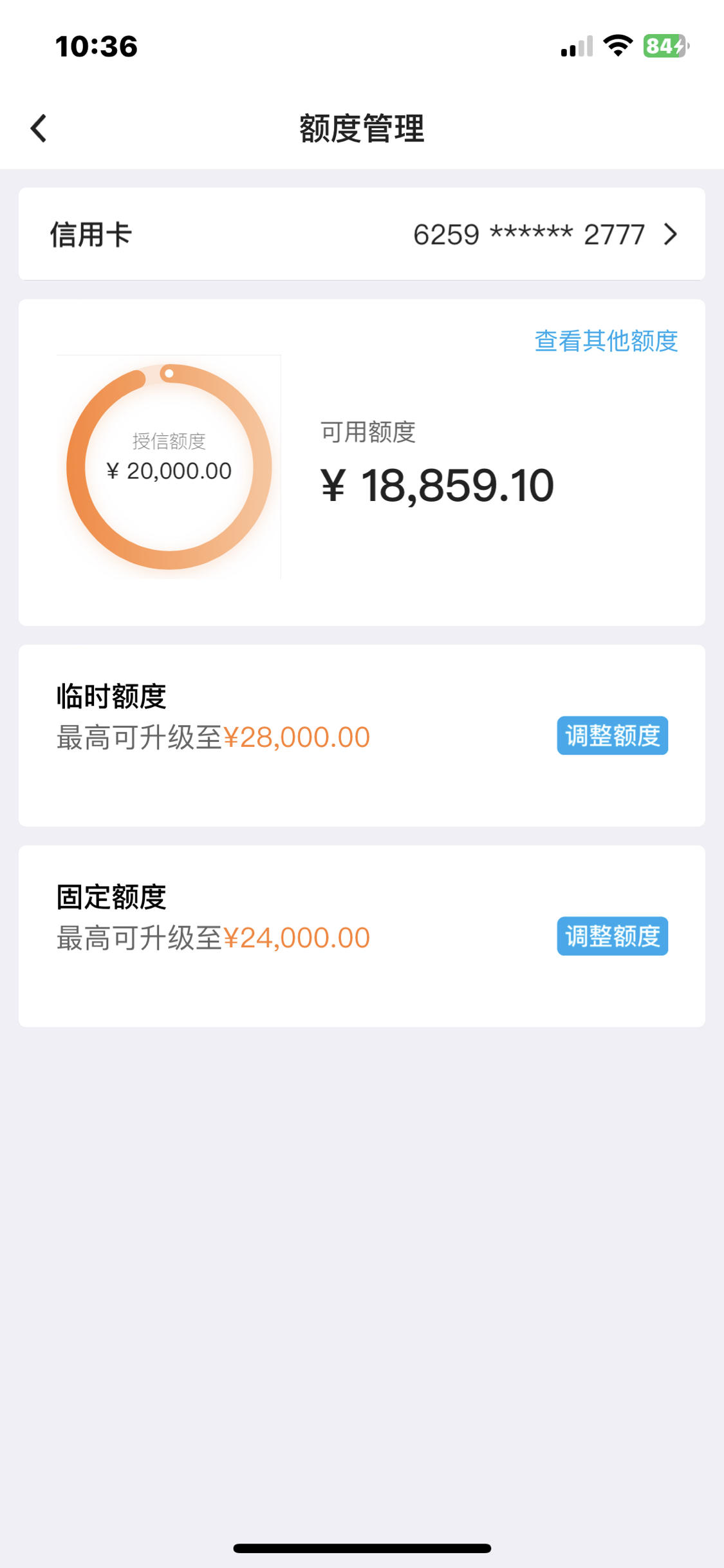Adjust the 固定额度 fixed limit
This screenshot has width=724, height=1568.
613,936
